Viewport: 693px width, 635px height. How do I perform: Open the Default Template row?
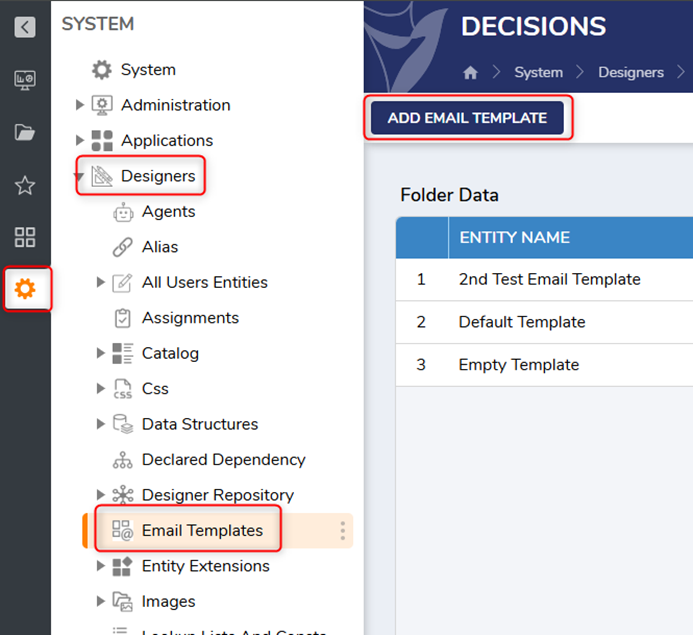coord(522,322)
